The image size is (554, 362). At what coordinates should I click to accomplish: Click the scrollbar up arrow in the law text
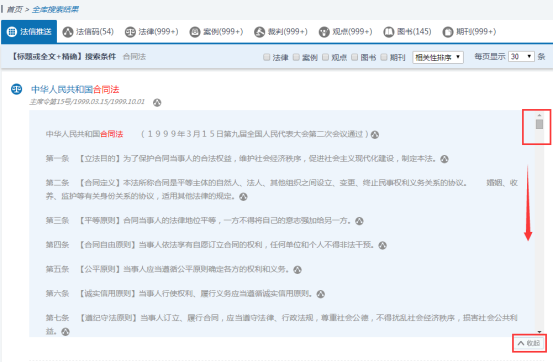[x=539, y=115]
